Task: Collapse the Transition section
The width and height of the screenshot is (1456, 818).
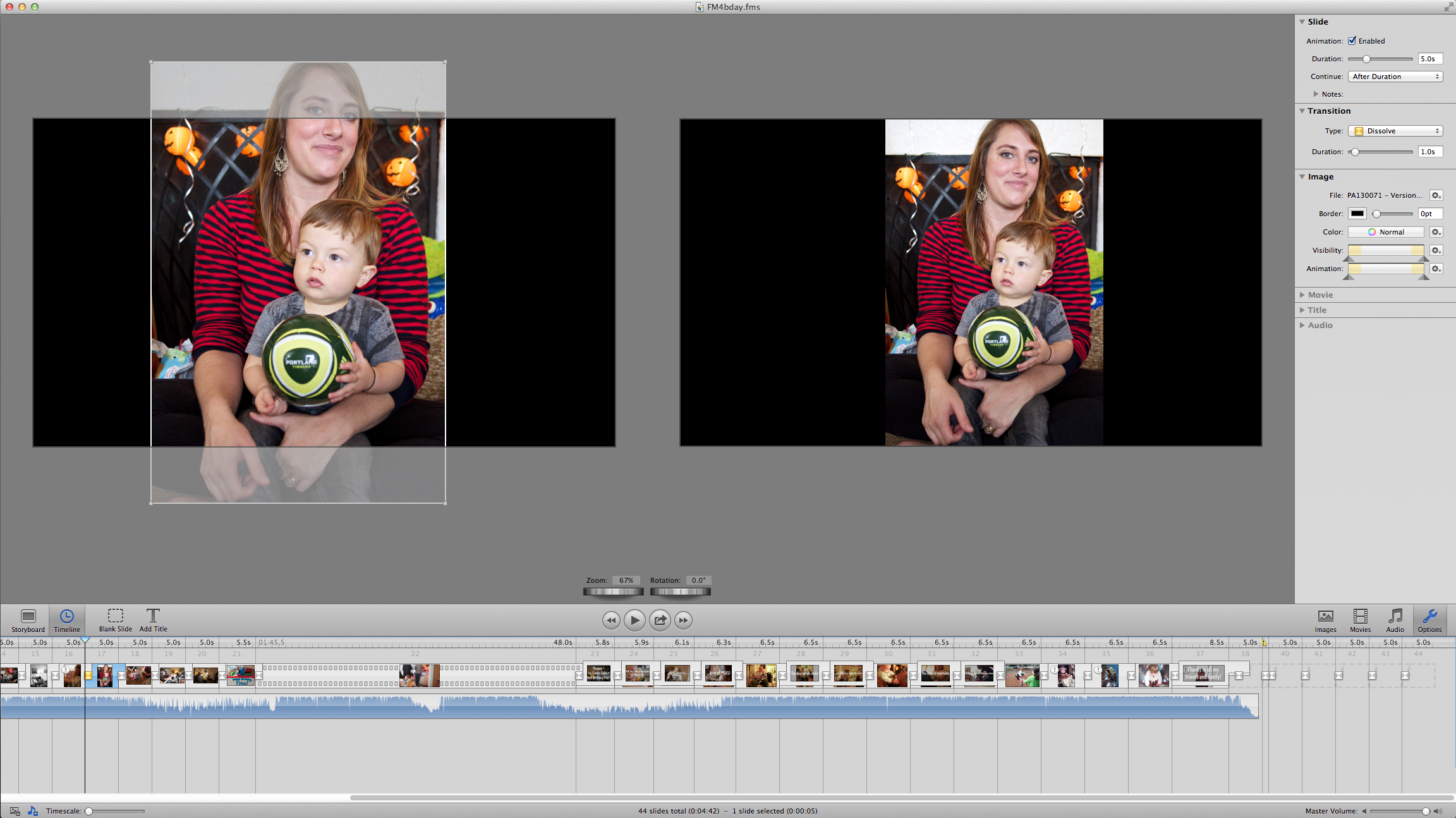Action: coord(1302,111)
